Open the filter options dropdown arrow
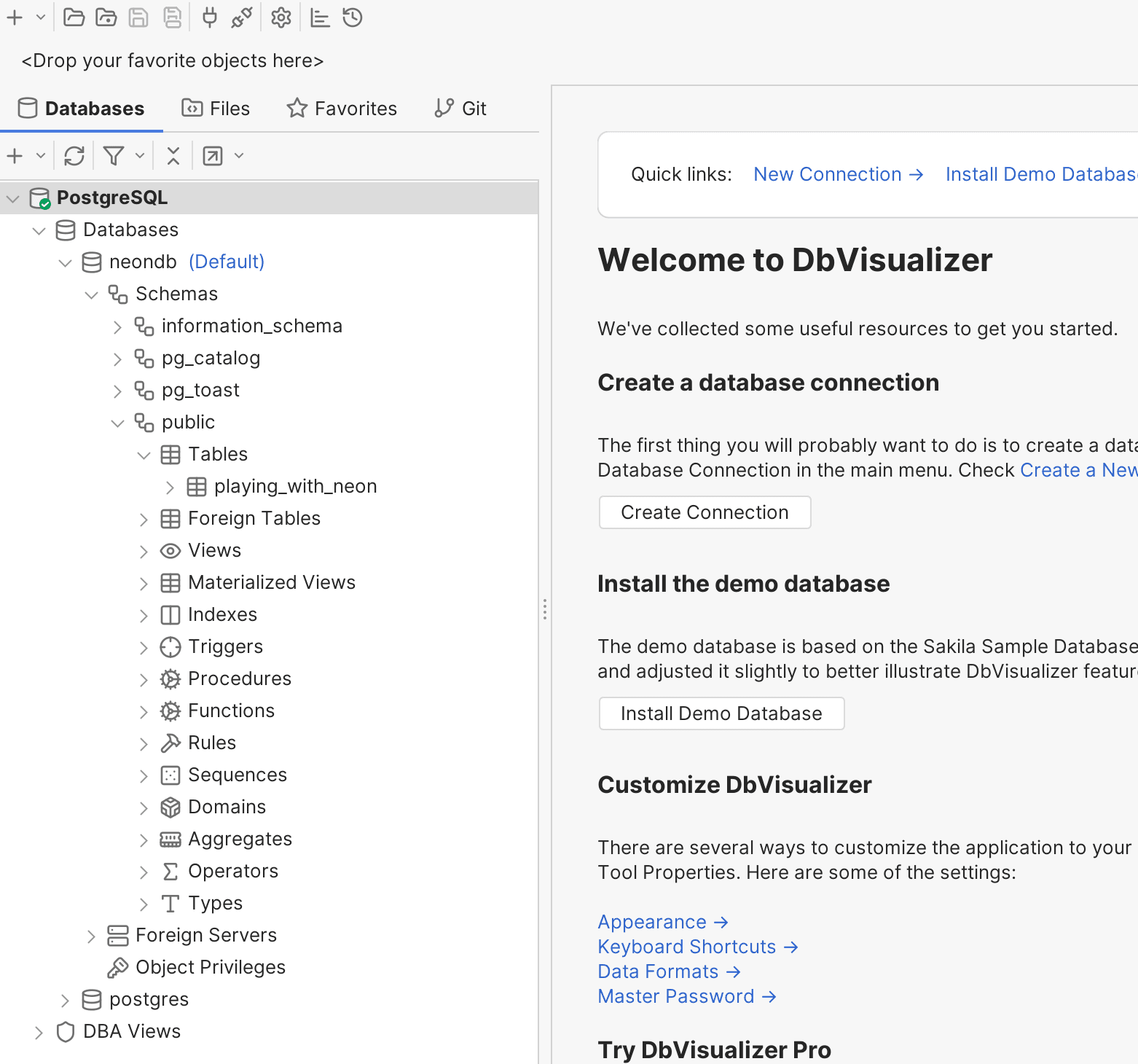 pyautogui.click(x=139, y=155)
